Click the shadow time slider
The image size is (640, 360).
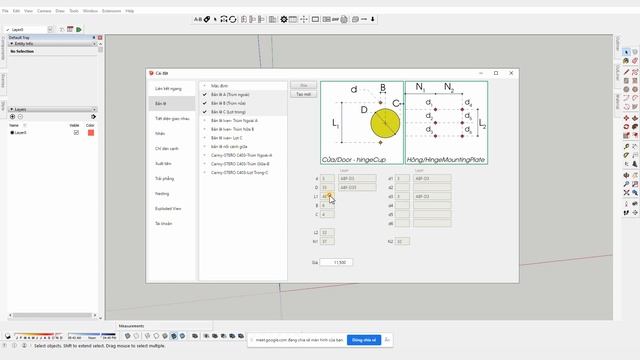(92, 335)
